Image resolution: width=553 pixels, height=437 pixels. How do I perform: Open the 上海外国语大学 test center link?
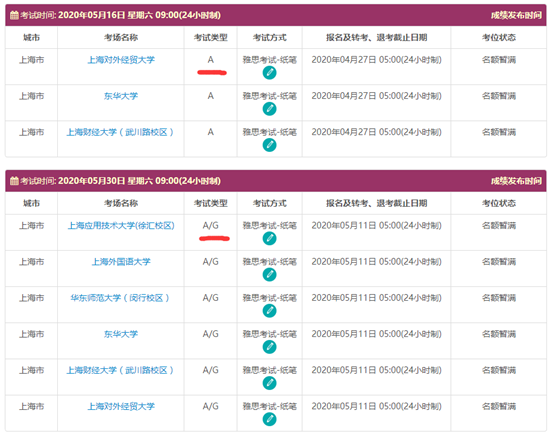[121, 262]
